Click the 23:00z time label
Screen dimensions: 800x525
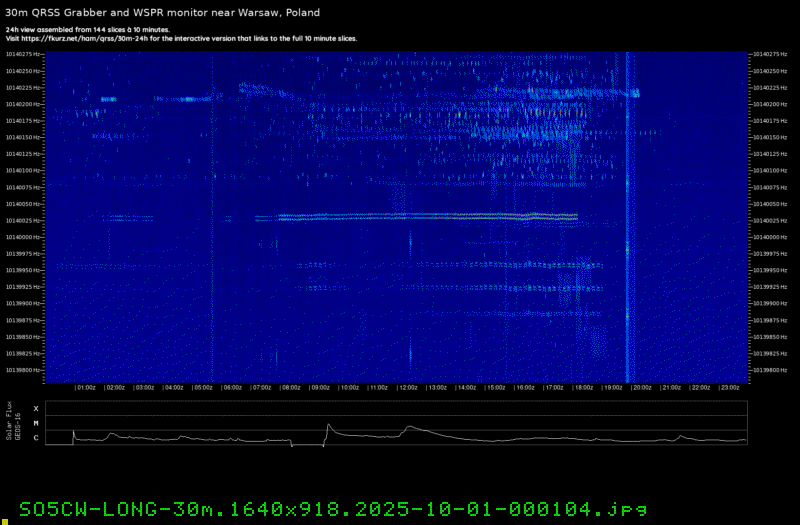pos(730,388)
